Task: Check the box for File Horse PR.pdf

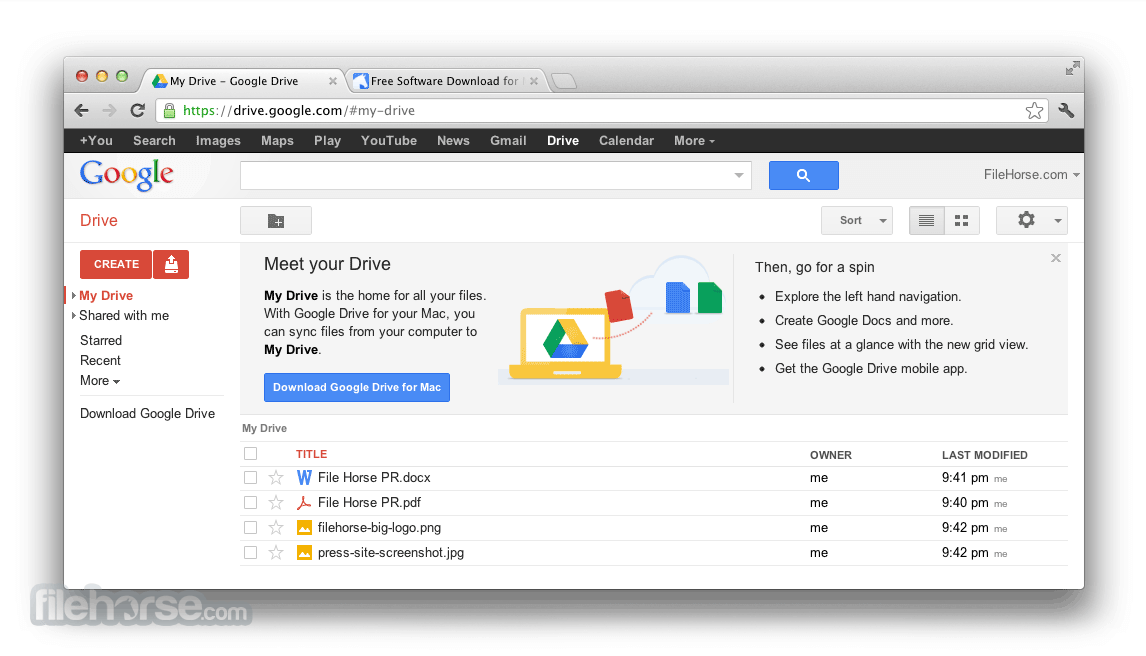Action: point(251,503)
